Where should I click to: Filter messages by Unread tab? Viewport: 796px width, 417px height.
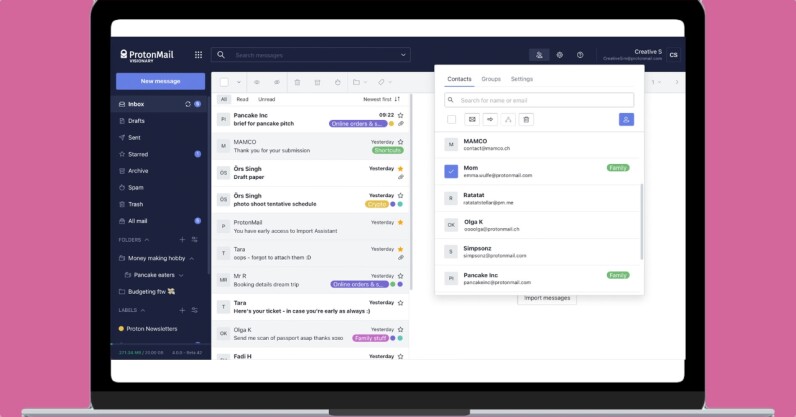pyautogui.click(x=267, y=99)
